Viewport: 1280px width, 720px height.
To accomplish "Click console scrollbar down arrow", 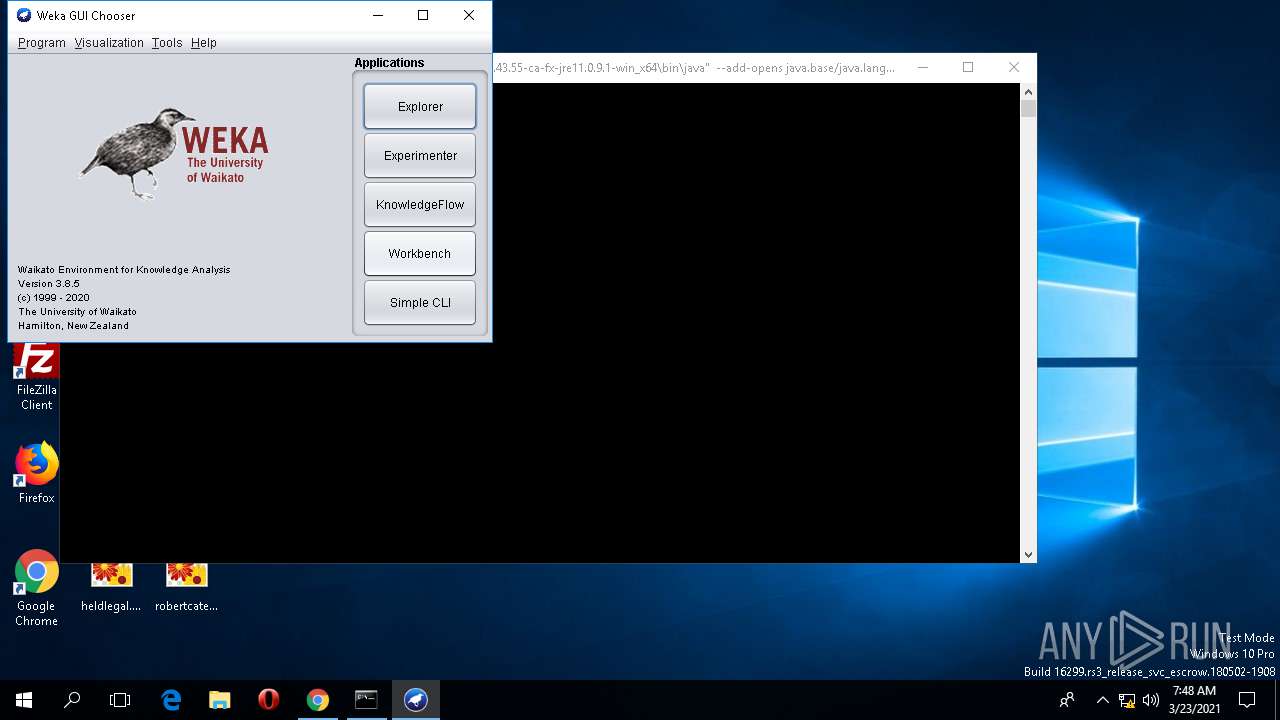I will 1028,554.
